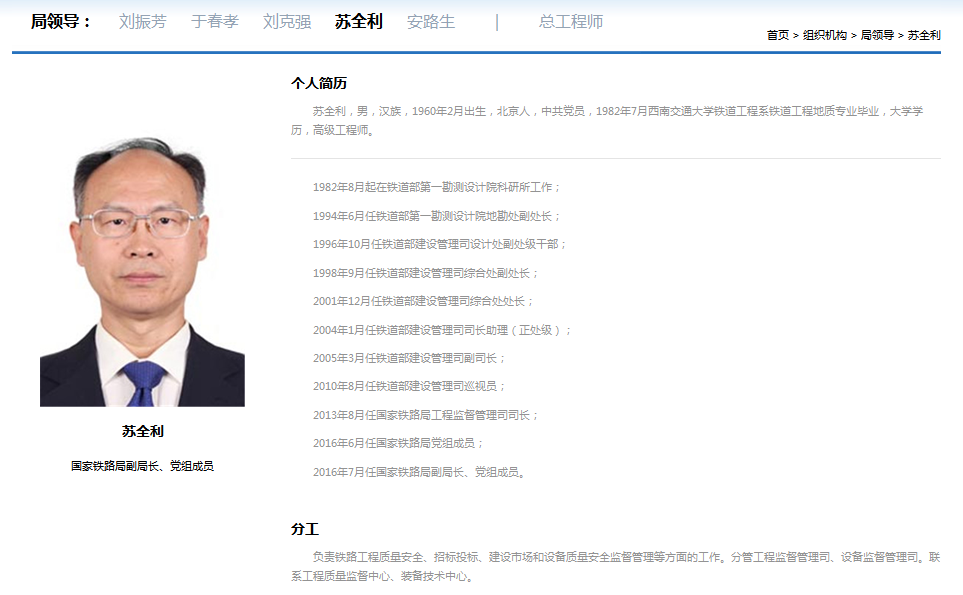Click the line 2004年1月任铁道部建设管理司司长助理
Screen dimensions: 963x595
(x=442, y=330)
